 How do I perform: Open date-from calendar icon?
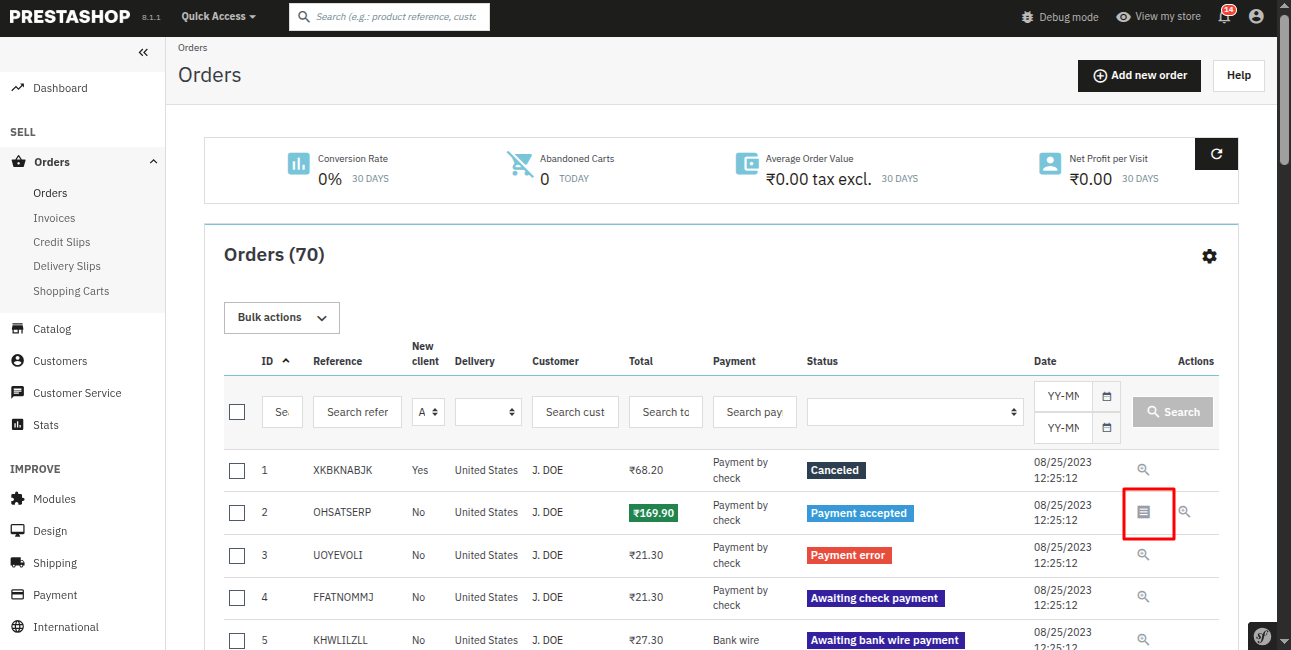coord(1106,396)
